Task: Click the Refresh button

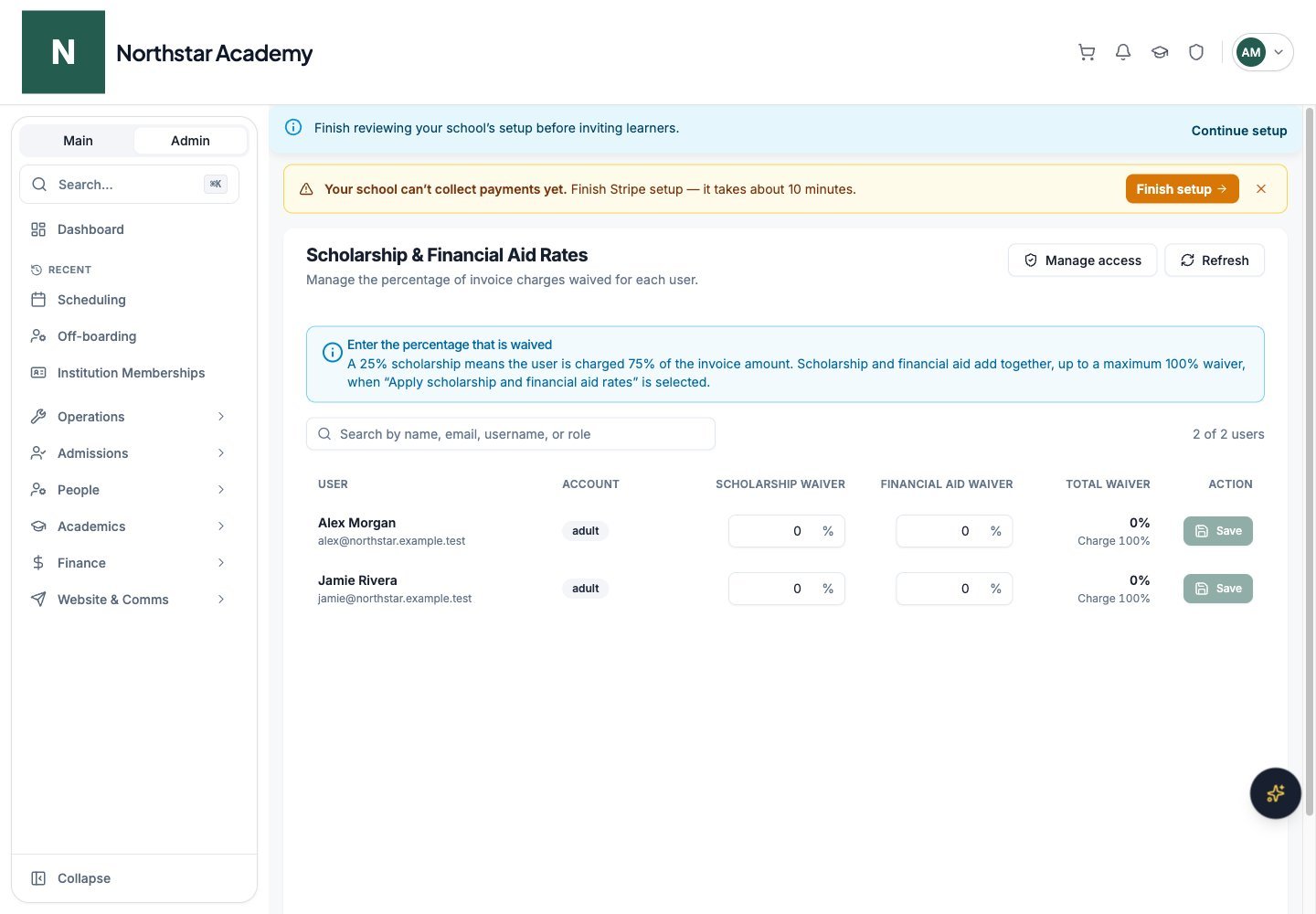Action: pyautogui.click(x=1215, y=260)
